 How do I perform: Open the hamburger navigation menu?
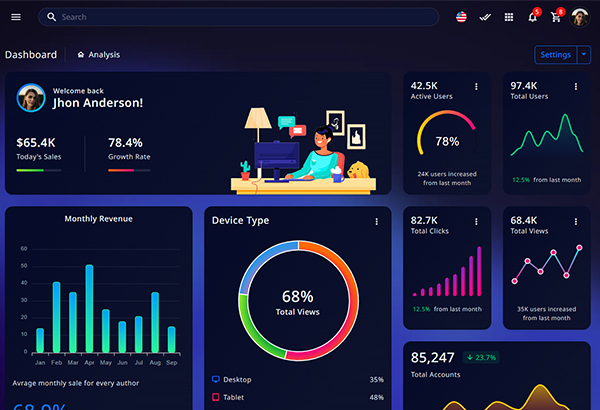pyautogui.click(x=16, y=17)
